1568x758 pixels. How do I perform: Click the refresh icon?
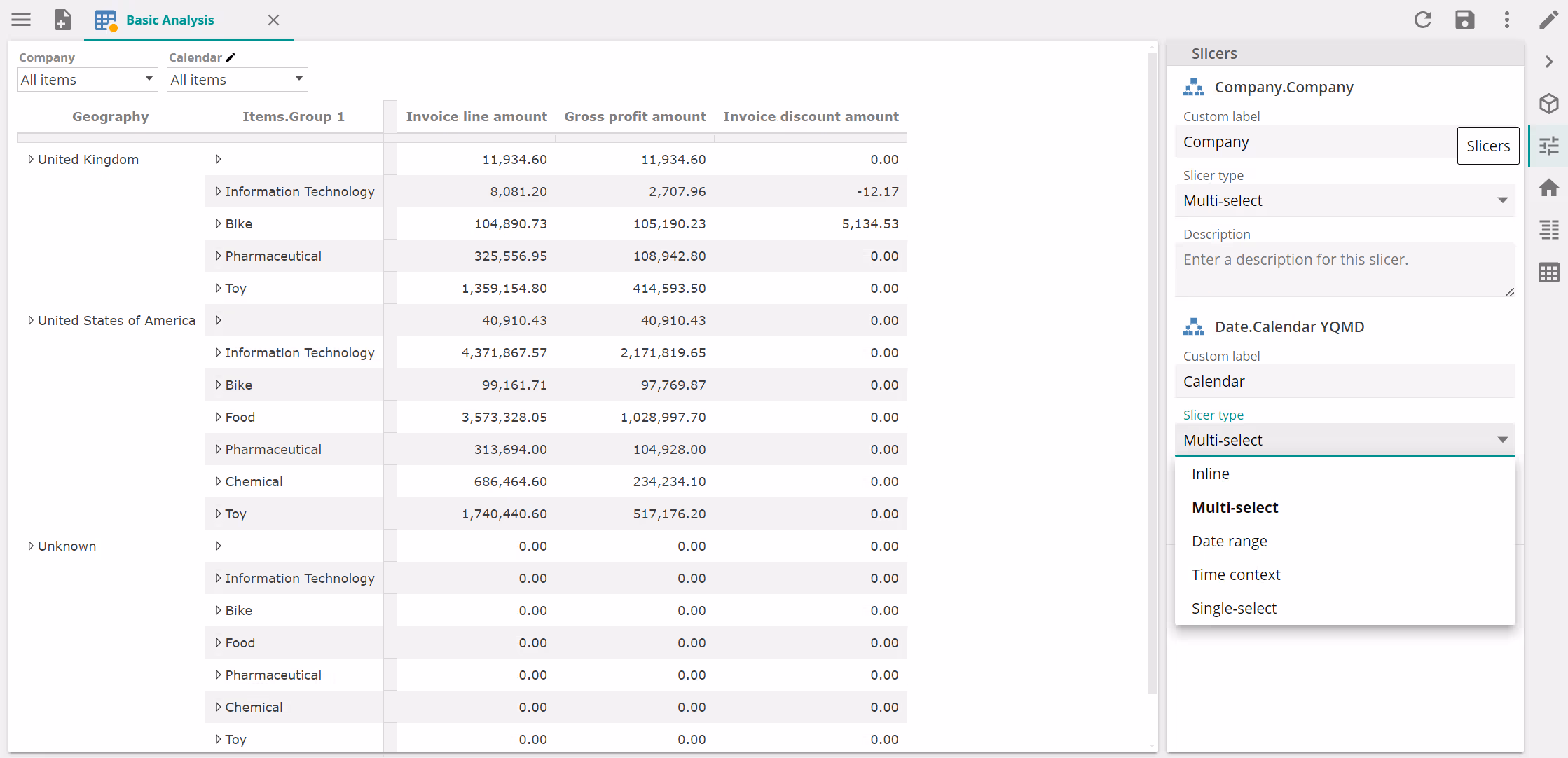coord(1422,20)
